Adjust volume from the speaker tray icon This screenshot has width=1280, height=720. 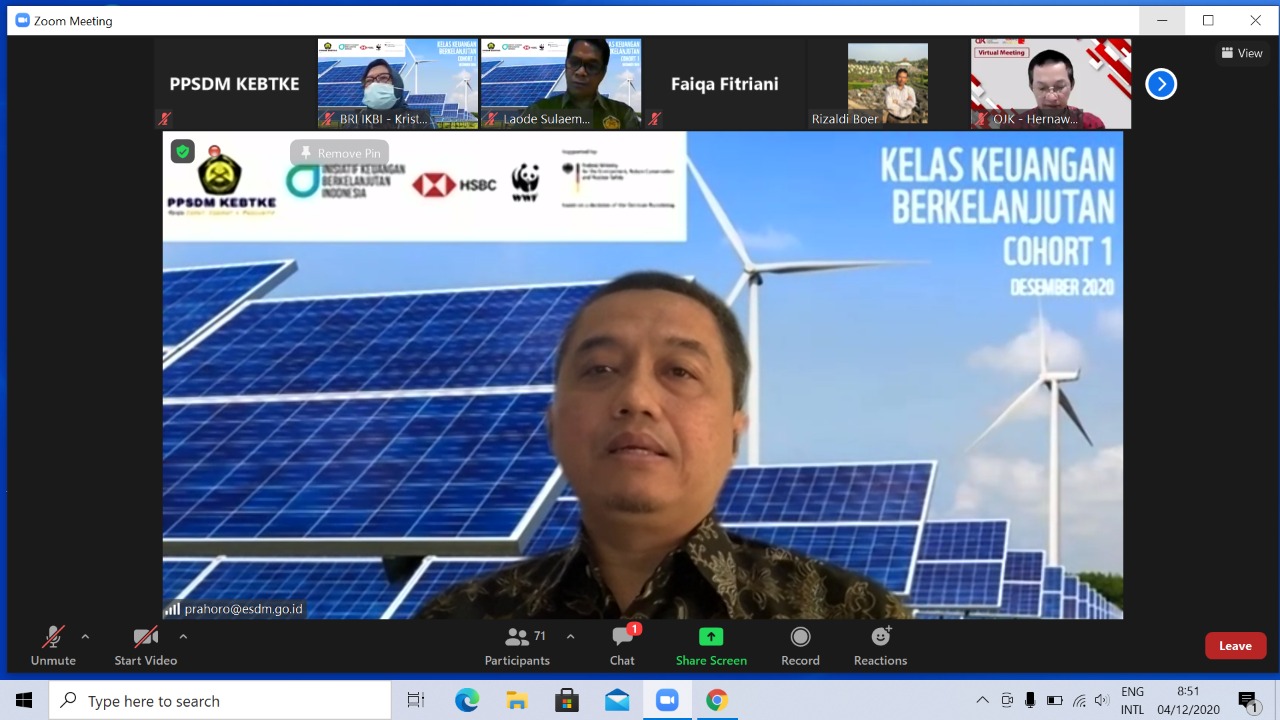click(1101, 700)
